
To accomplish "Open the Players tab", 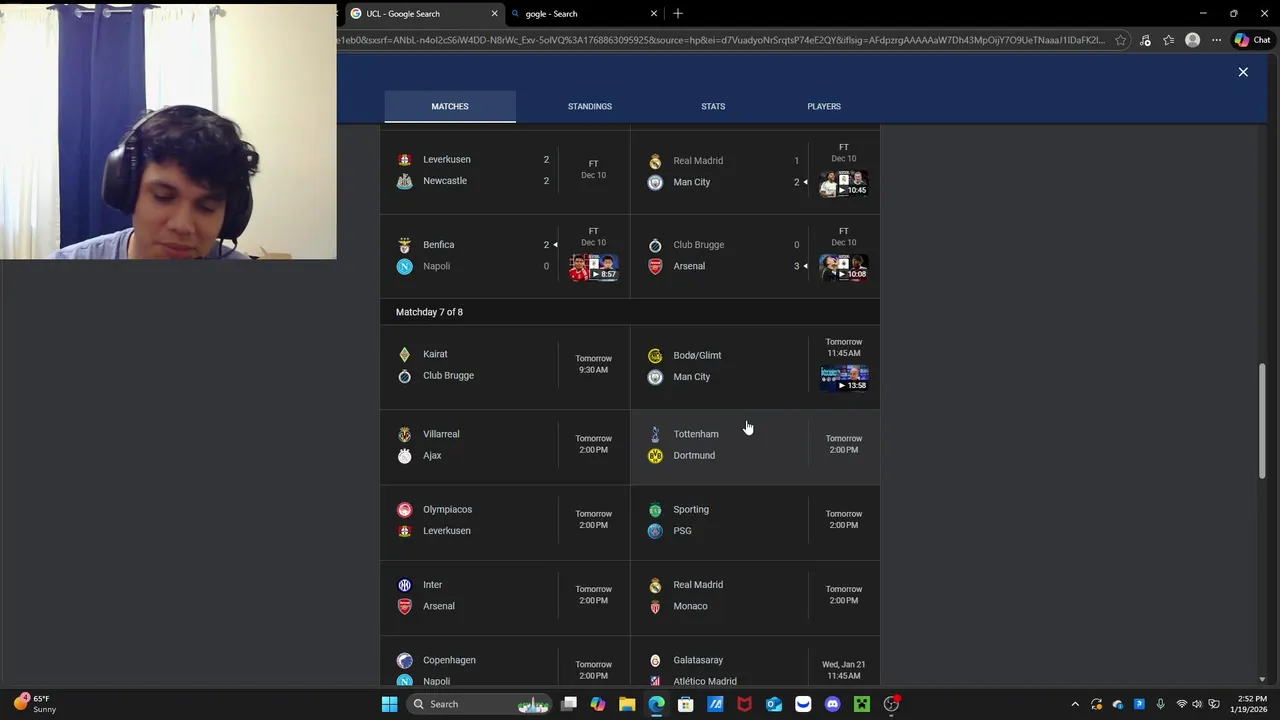I will tap(824, 106).
